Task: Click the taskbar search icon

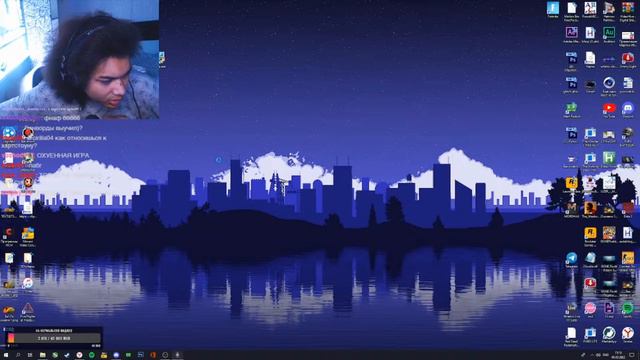Action: pos(18,355)
